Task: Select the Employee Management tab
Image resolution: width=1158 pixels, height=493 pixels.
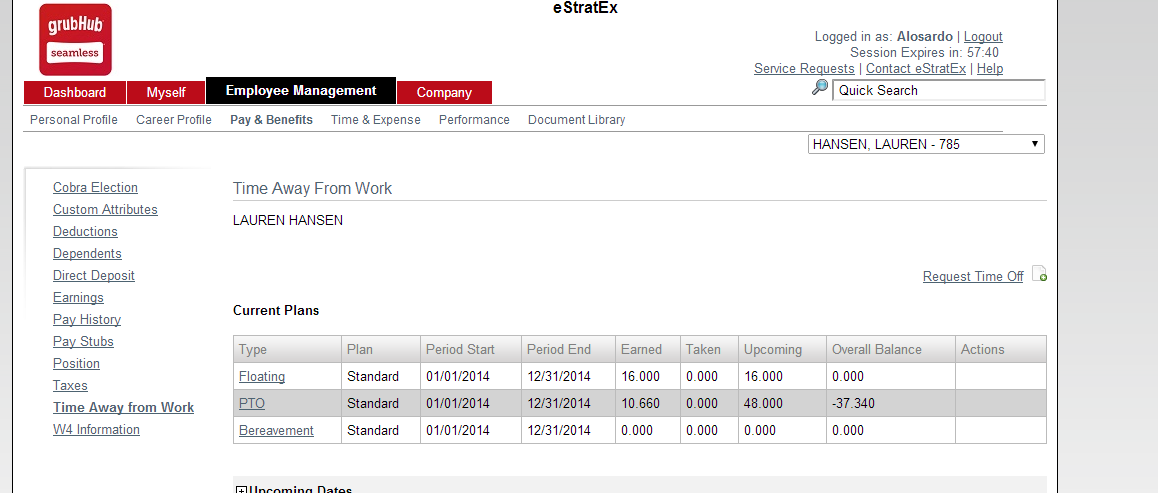Action: click(301, 91)
